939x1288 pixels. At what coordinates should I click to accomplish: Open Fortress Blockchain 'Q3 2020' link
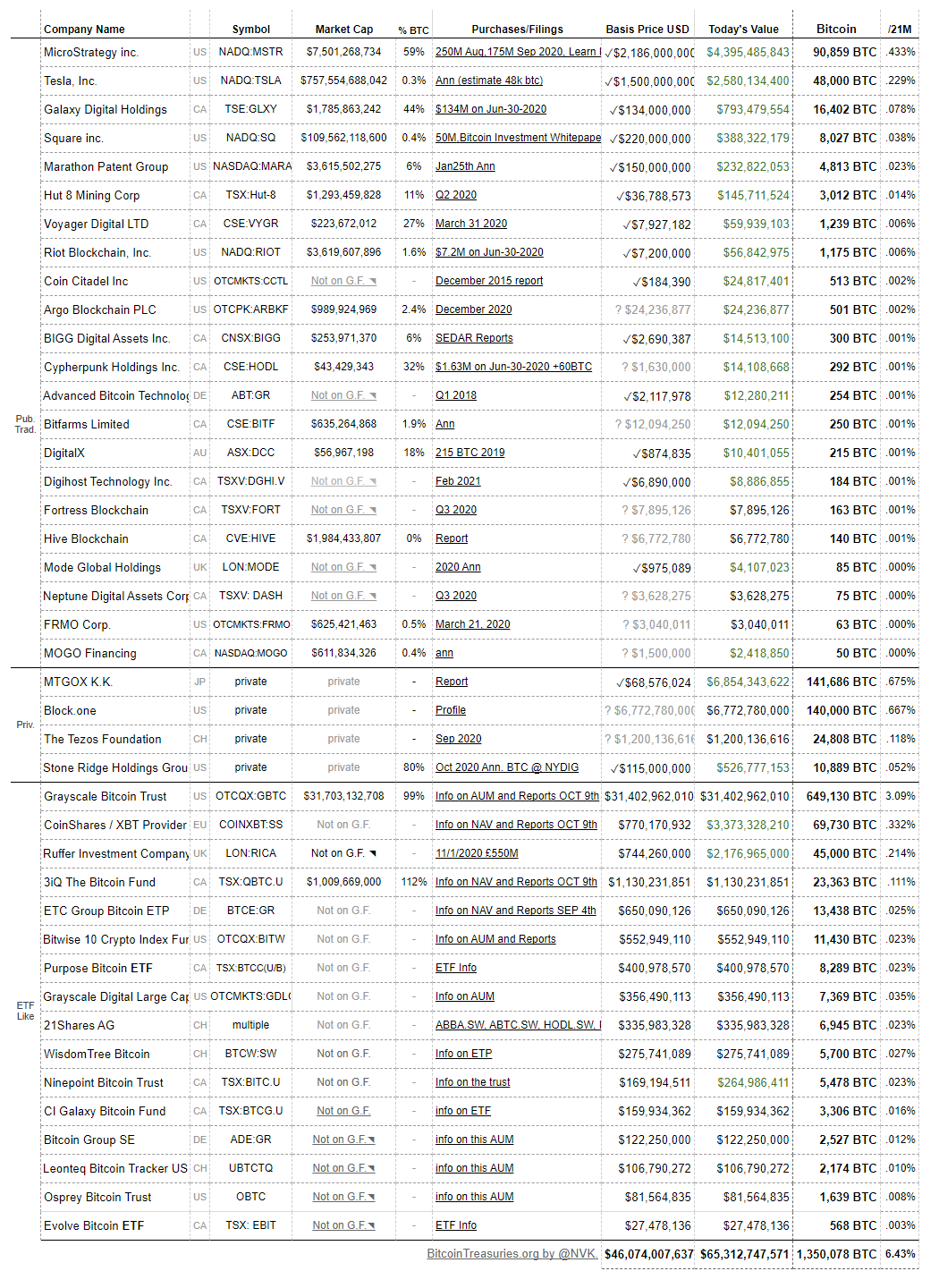456,510
